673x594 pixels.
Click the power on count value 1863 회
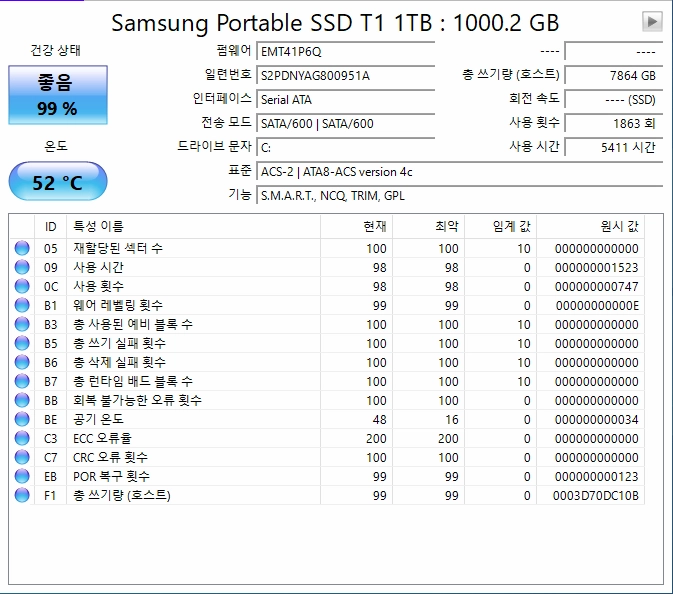614,124
